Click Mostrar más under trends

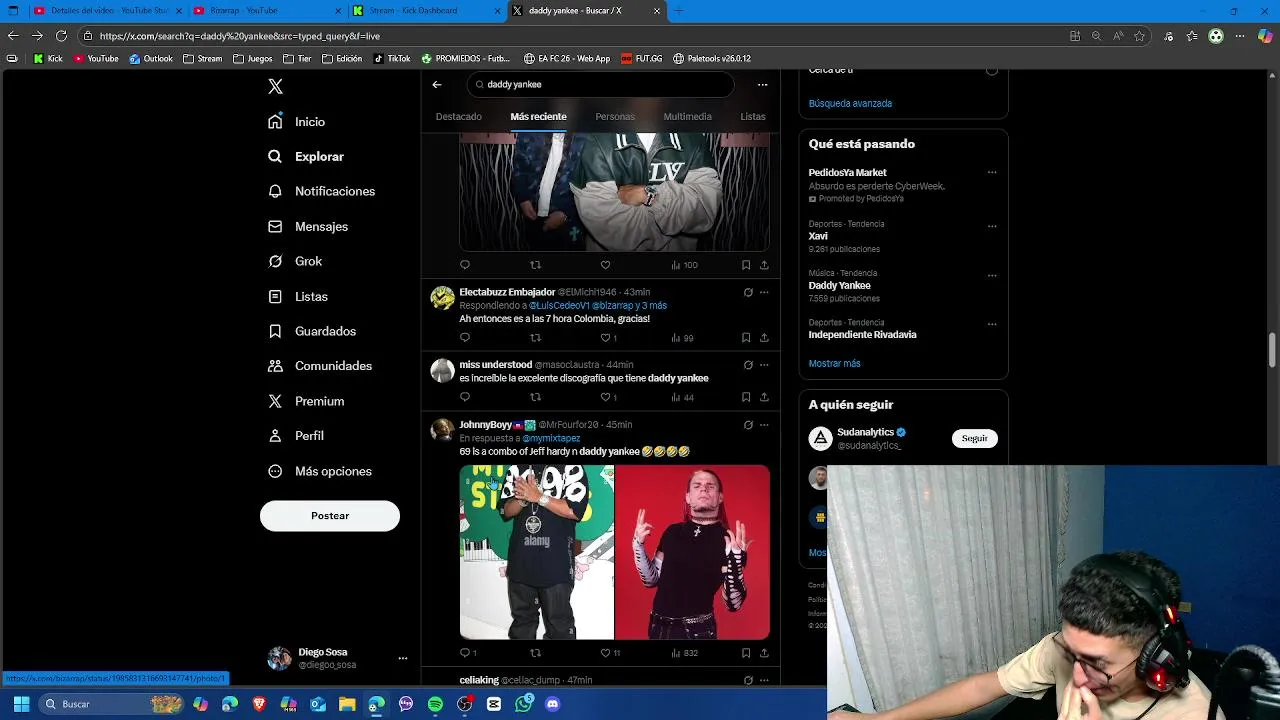(x=834, y=364)
